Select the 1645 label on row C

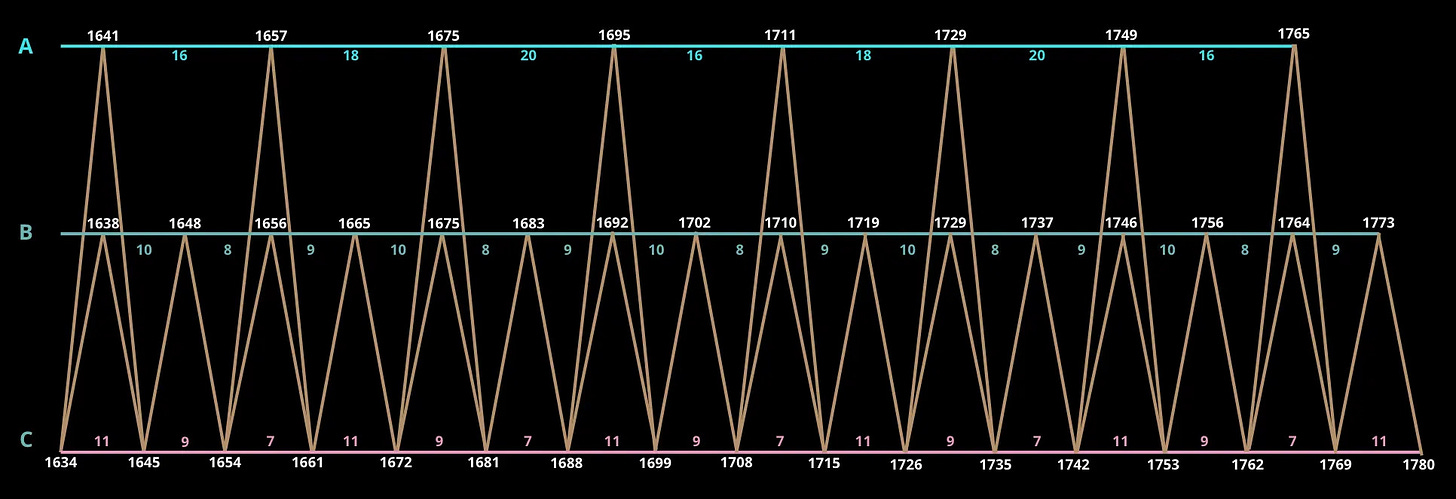pos(144,464)
